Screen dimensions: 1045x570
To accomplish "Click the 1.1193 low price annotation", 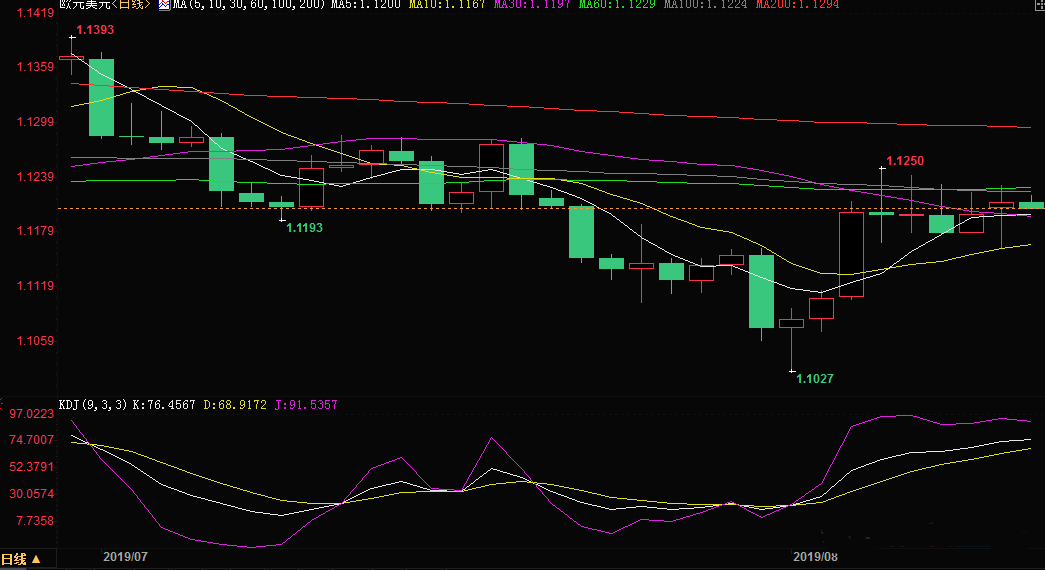I will tap(304, 228).
